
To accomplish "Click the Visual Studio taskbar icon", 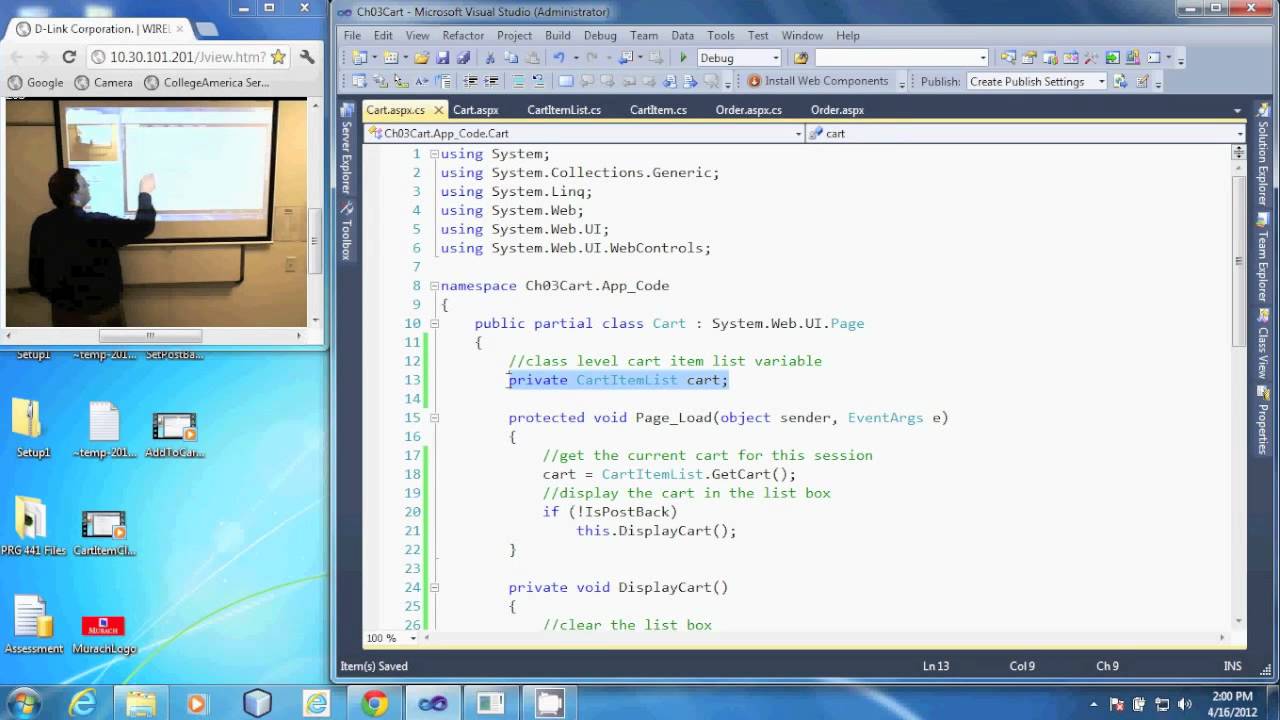I will [x=433, y=704].
